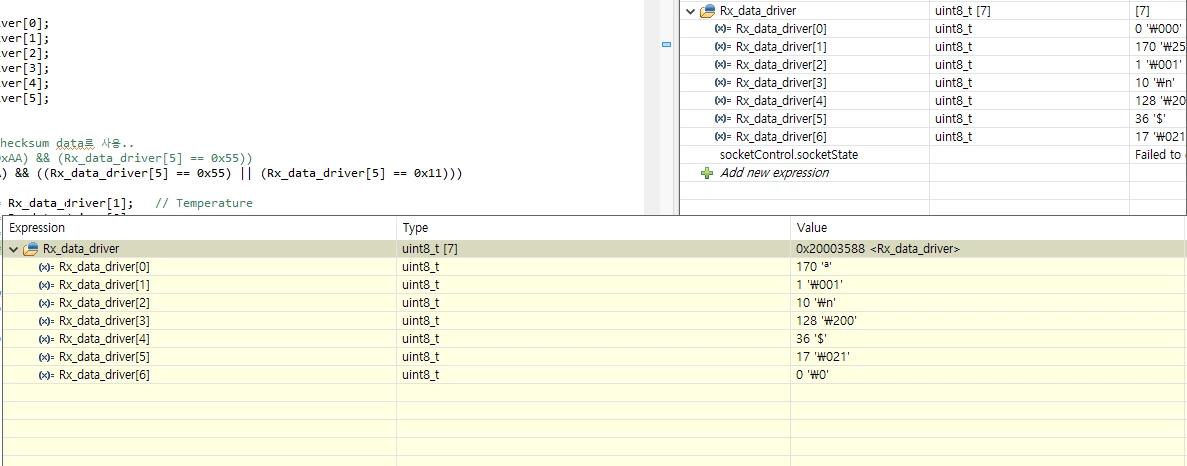Collapse Rx_data_driver in the lower expressions table
This screenshot has width=1187, height=466.
coord(13,249)
